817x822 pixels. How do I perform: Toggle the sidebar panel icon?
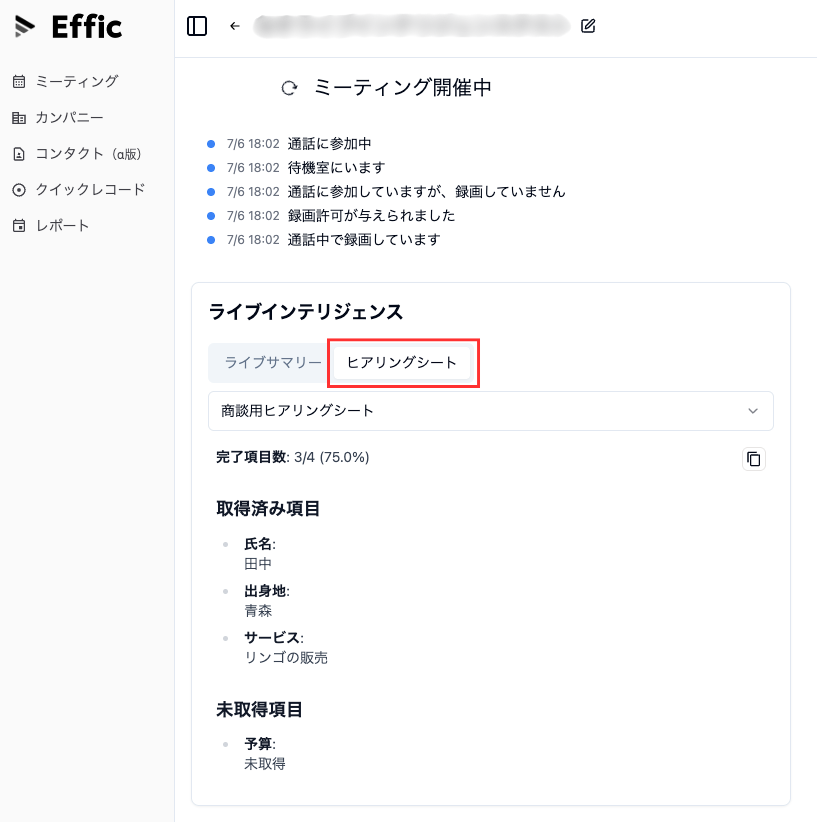point(197,26)
